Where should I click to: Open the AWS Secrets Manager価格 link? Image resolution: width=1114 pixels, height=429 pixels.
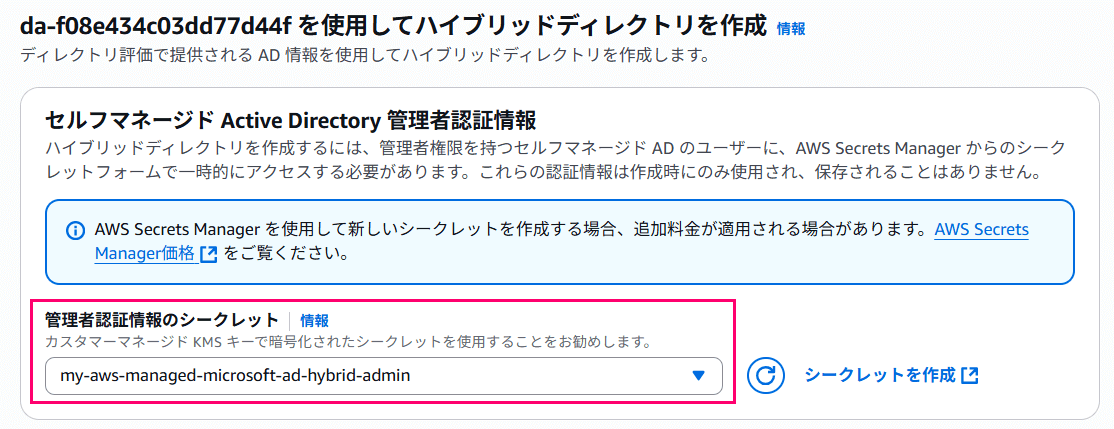click(561, 241)
